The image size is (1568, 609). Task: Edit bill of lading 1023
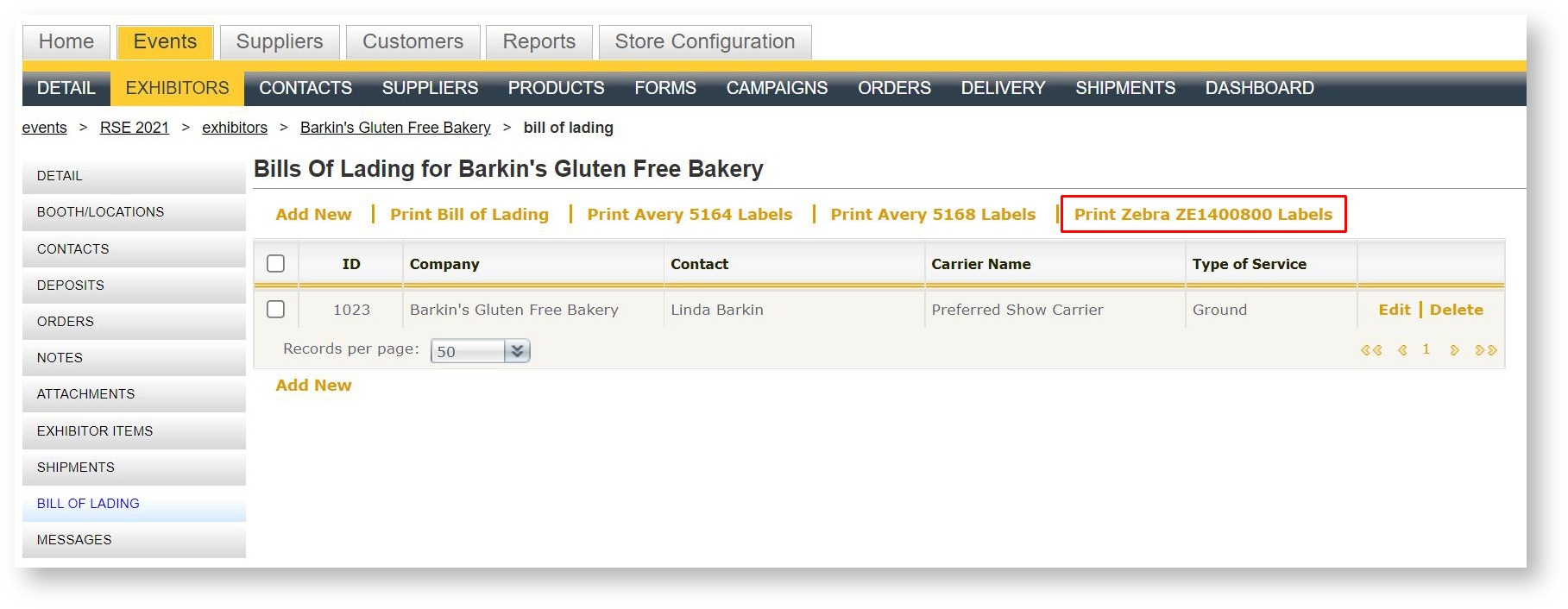pyautogui.click(x=1394, y=310)
